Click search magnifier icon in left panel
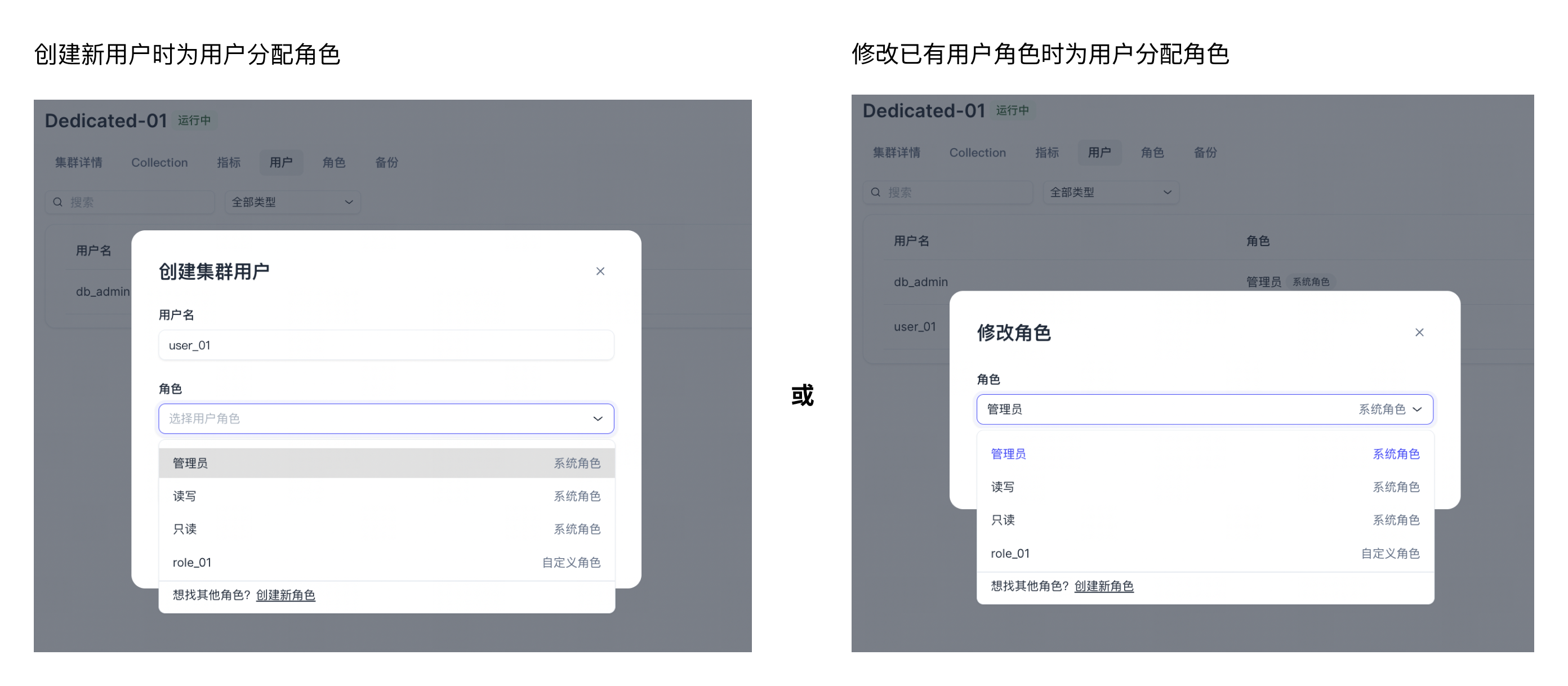The height and width of the screenshot is (686, 1568). pyautogui.click(x=58, y=202)
